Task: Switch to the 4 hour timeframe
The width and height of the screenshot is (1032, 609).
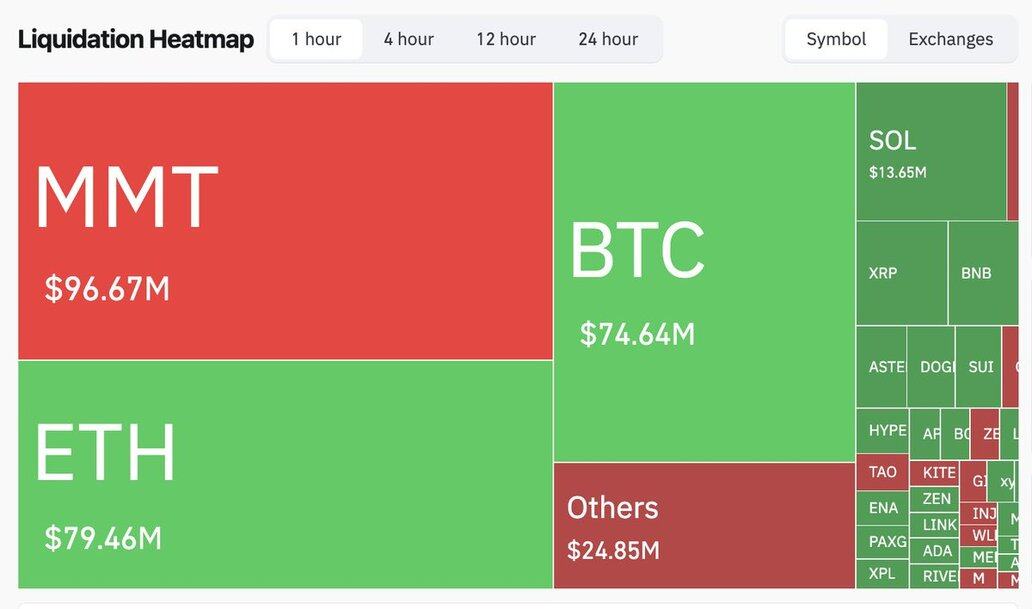Action: click(x=408, y=39)
